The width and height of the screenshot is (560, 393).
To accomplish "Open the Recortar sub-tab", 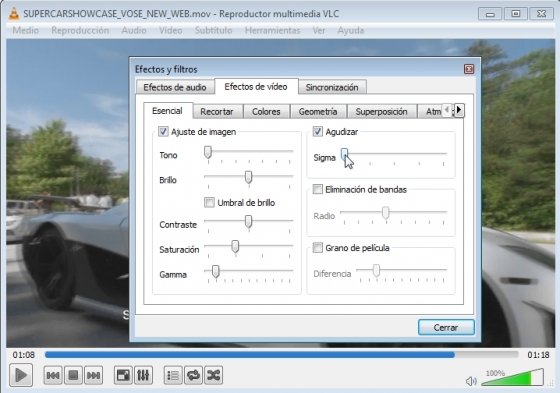I will tap(217, 111).
